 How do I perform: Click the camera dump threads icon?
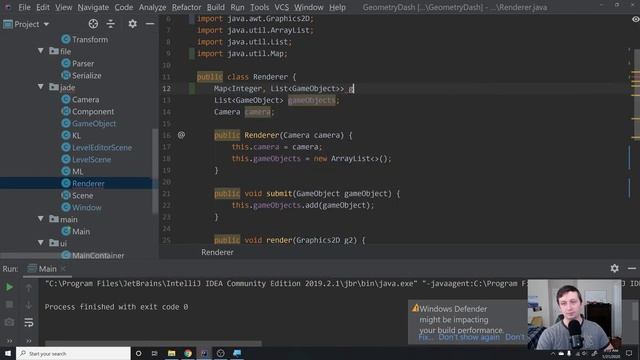coord(9,322)
